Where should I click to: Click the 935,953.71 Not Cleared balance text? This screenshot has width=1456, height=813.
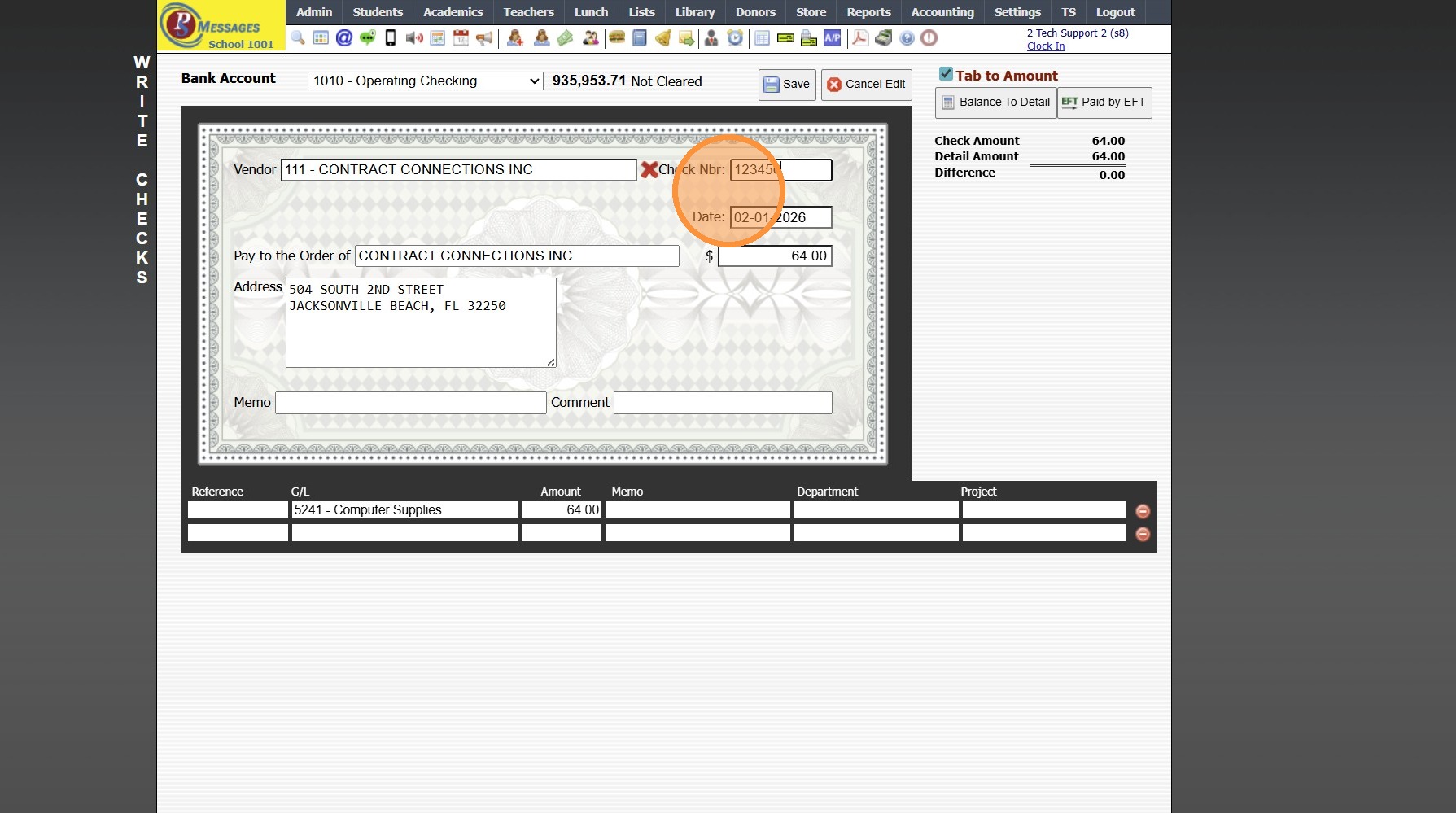(627, 81)
